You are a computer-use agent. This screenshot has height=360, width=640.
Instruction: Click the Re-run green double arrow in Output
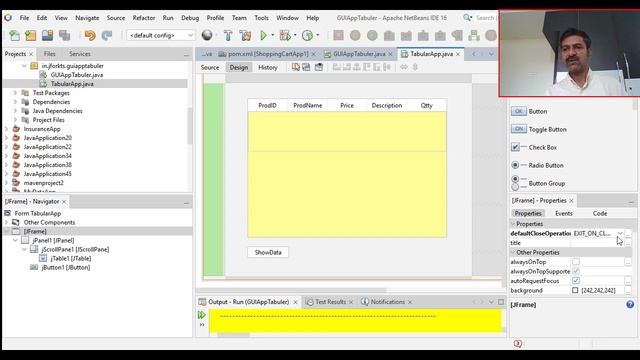click(202, 315)
